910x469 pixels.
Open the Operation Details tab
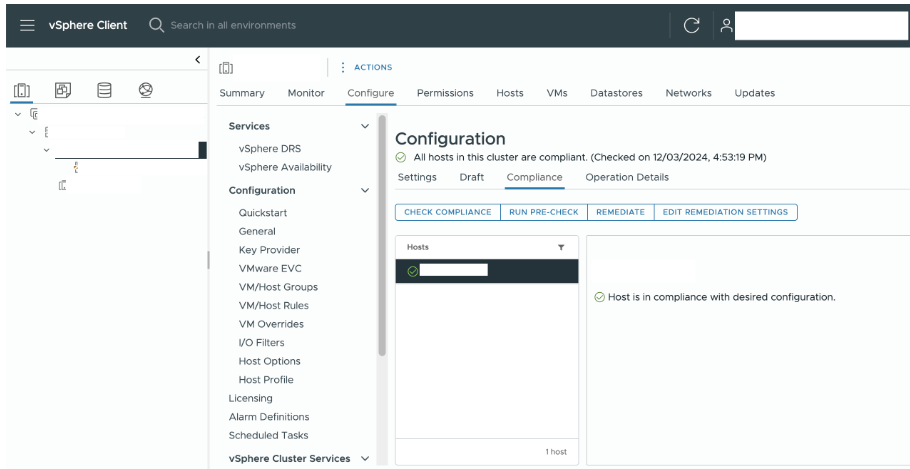(x=626, y=177)
